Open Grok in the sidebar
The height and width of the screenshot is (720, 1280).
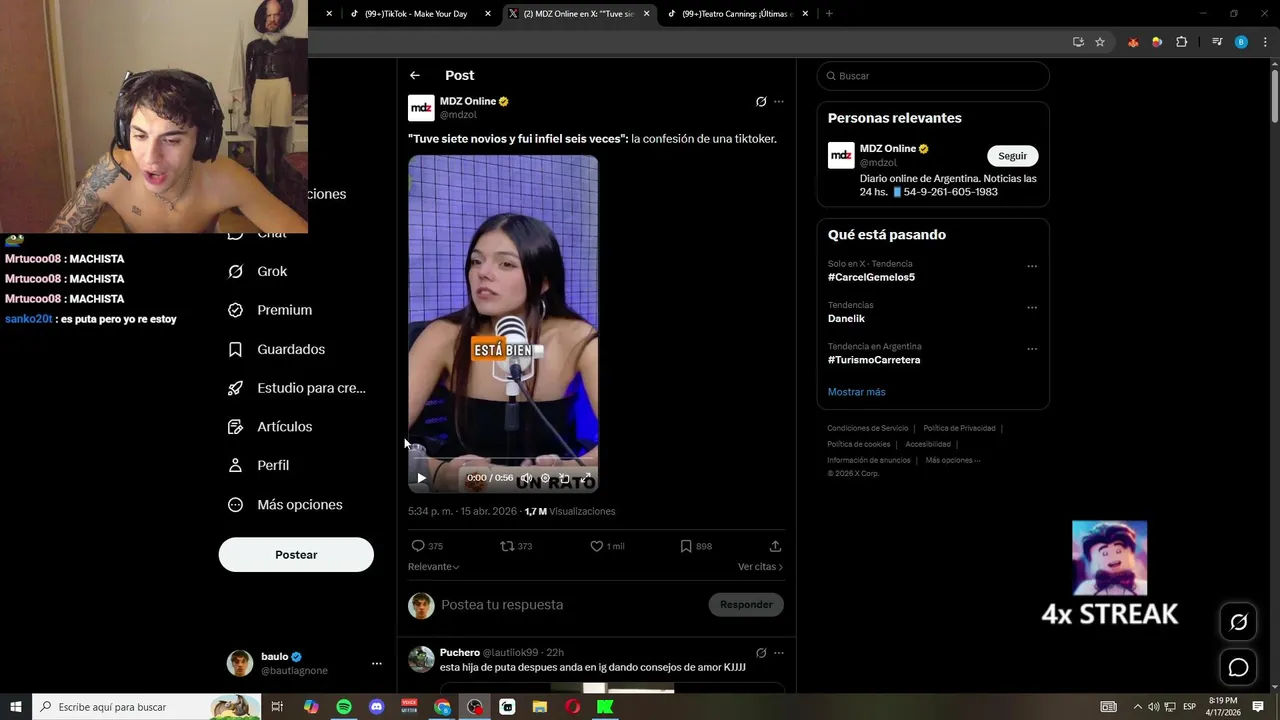click(x=258, y=271)
